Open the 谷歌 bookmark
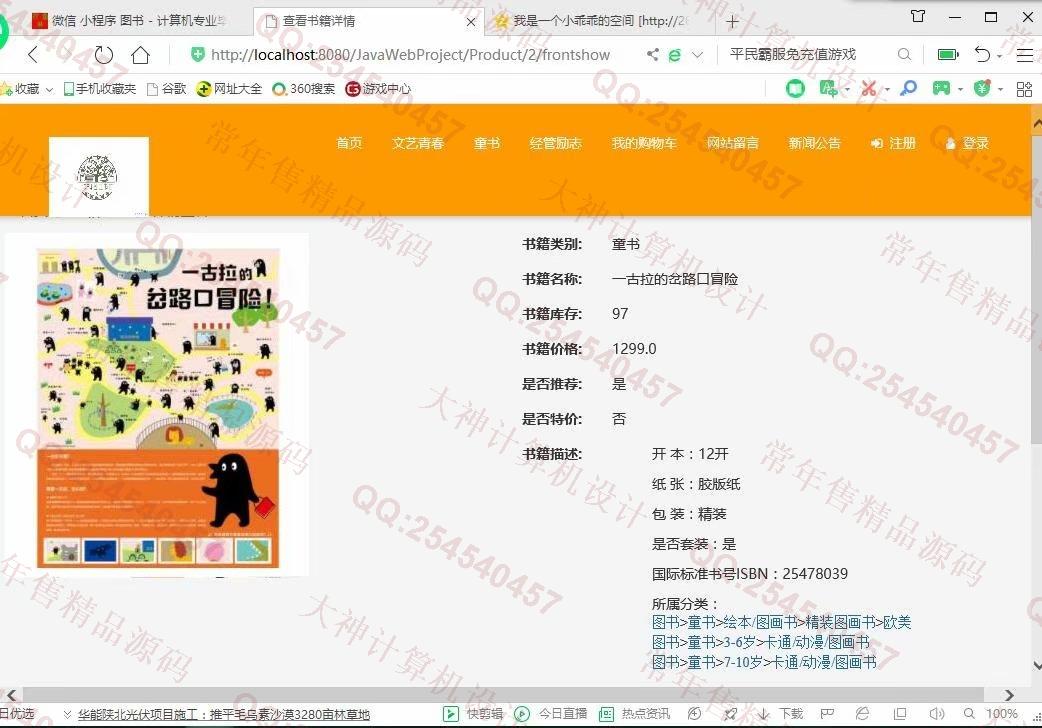The height and width of the screenshot is (728, 1042). coord(167,88)
